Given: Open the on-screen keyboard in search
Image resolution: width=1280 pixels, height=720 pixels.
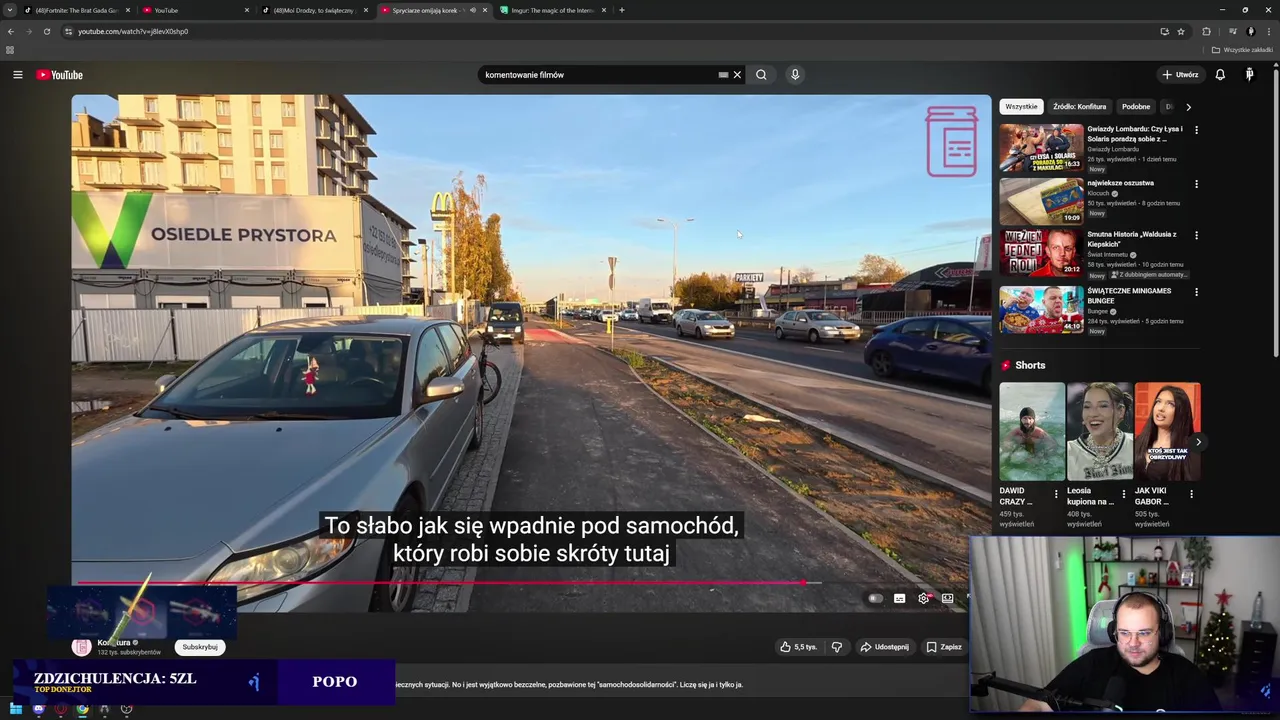Looking at the screenshot, I should click(x=723, y=75).
